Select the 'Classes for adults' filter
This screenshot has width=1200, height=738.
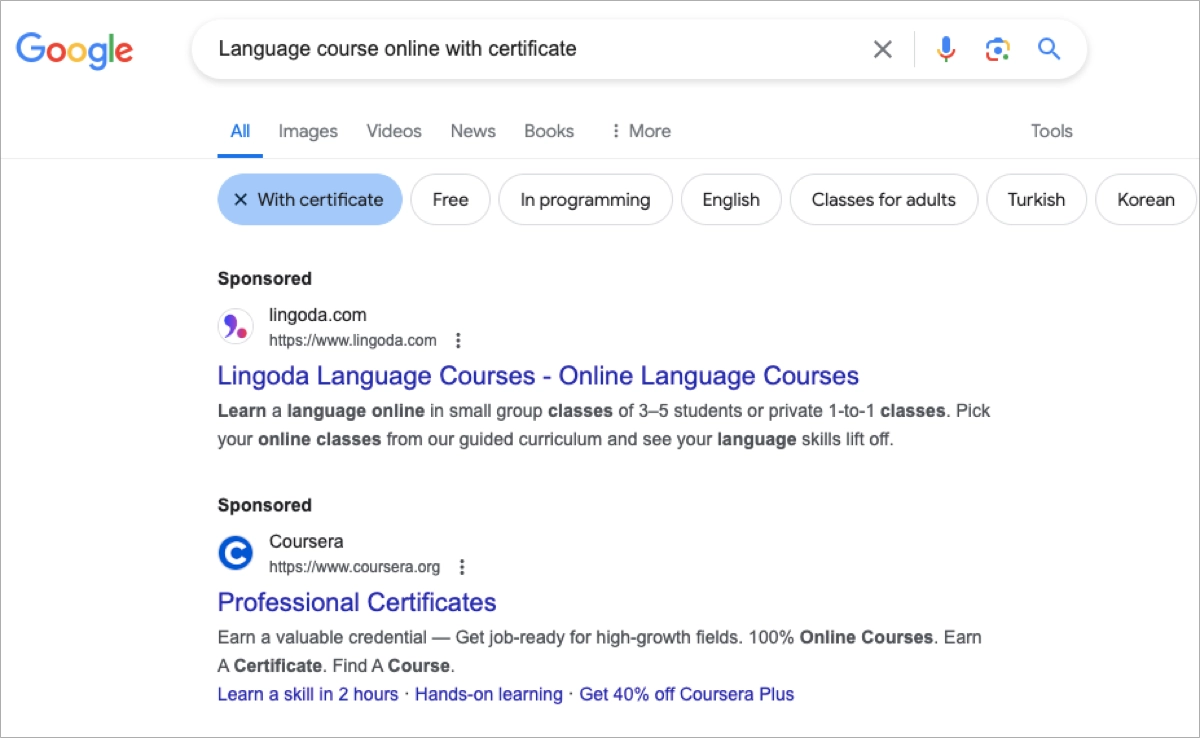click(x=883, y=199)
